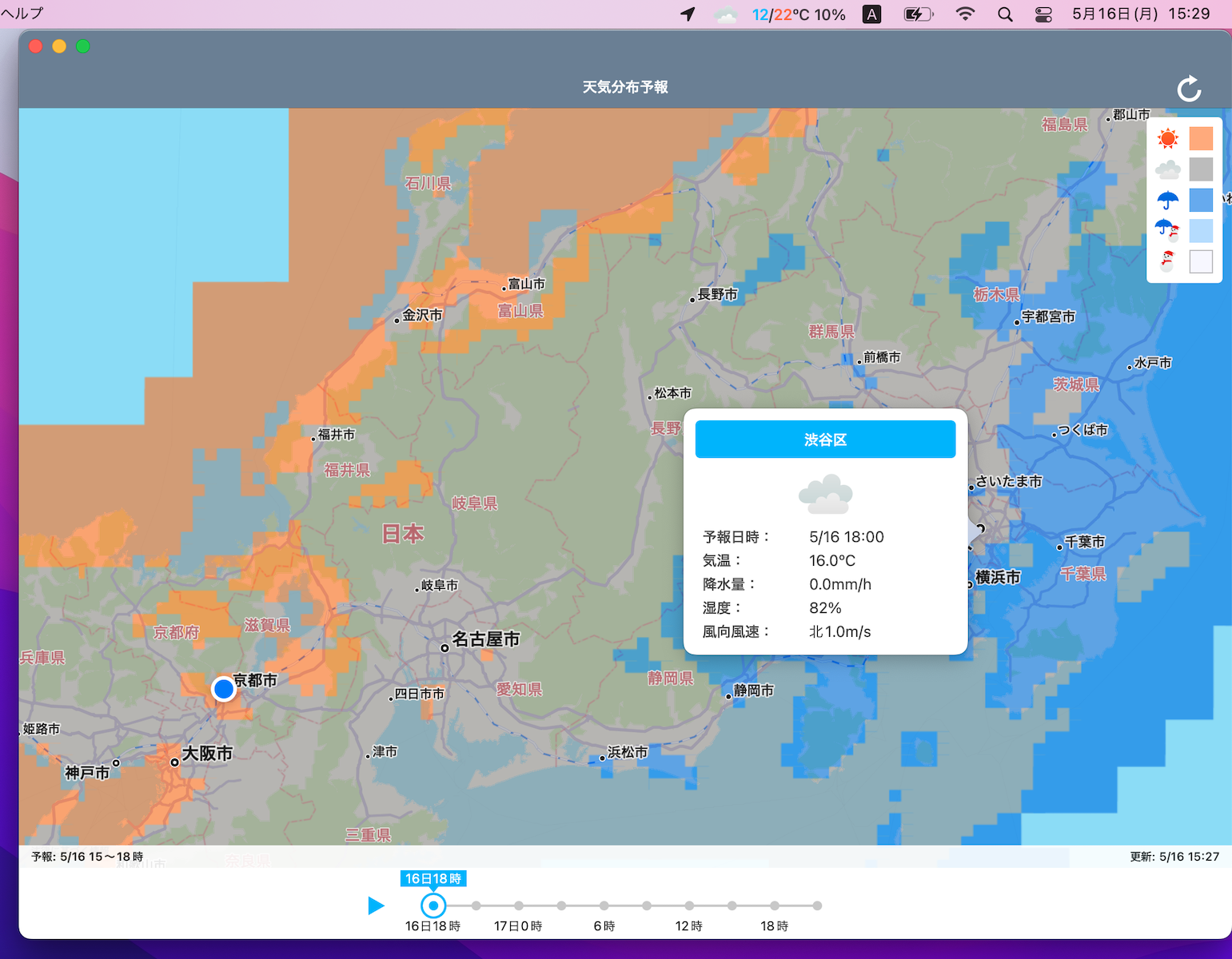Viewport: 1232px width, 959px height.
Task: Click the cloudy weather legend icon
Action: pyautogui.click(x=1167, y=169)
